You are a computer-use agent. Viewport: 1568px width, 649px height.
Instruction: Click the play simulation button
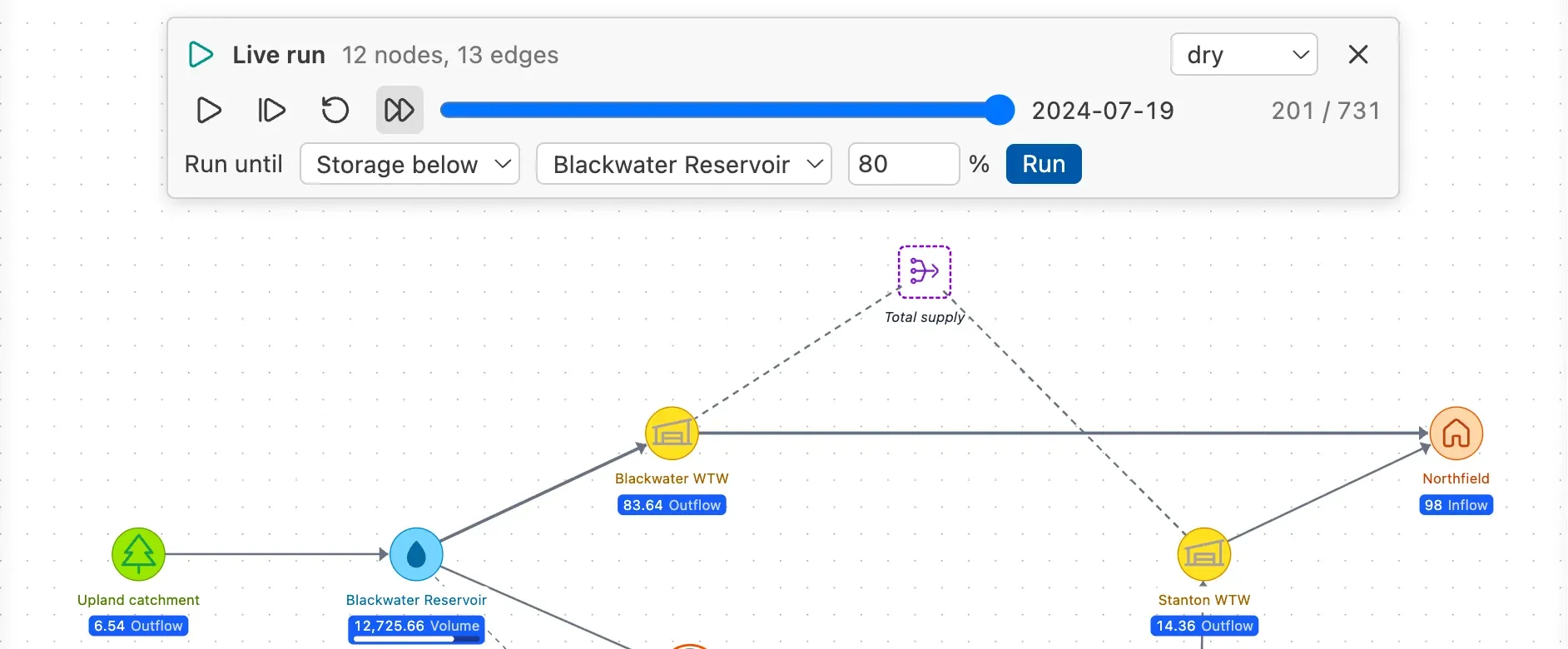click(209, 110)
